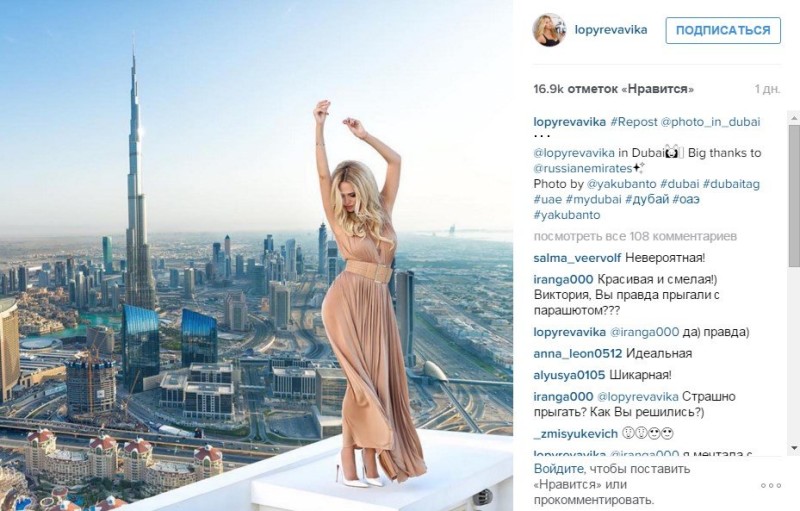Image resolution: width=800 pixels, height=511 pixels.
Task: Open @photo_in_dubai profile mention
Action: pos(710,122)
